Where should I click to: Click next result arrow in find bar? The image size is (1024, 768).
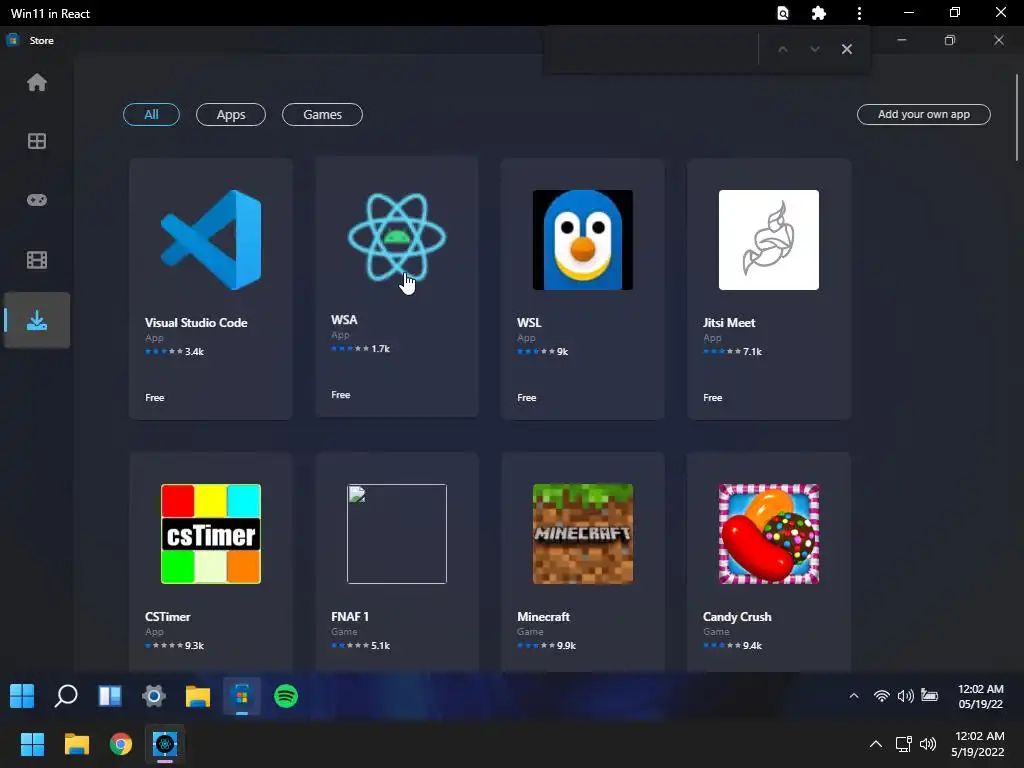[x=814, y=49]
